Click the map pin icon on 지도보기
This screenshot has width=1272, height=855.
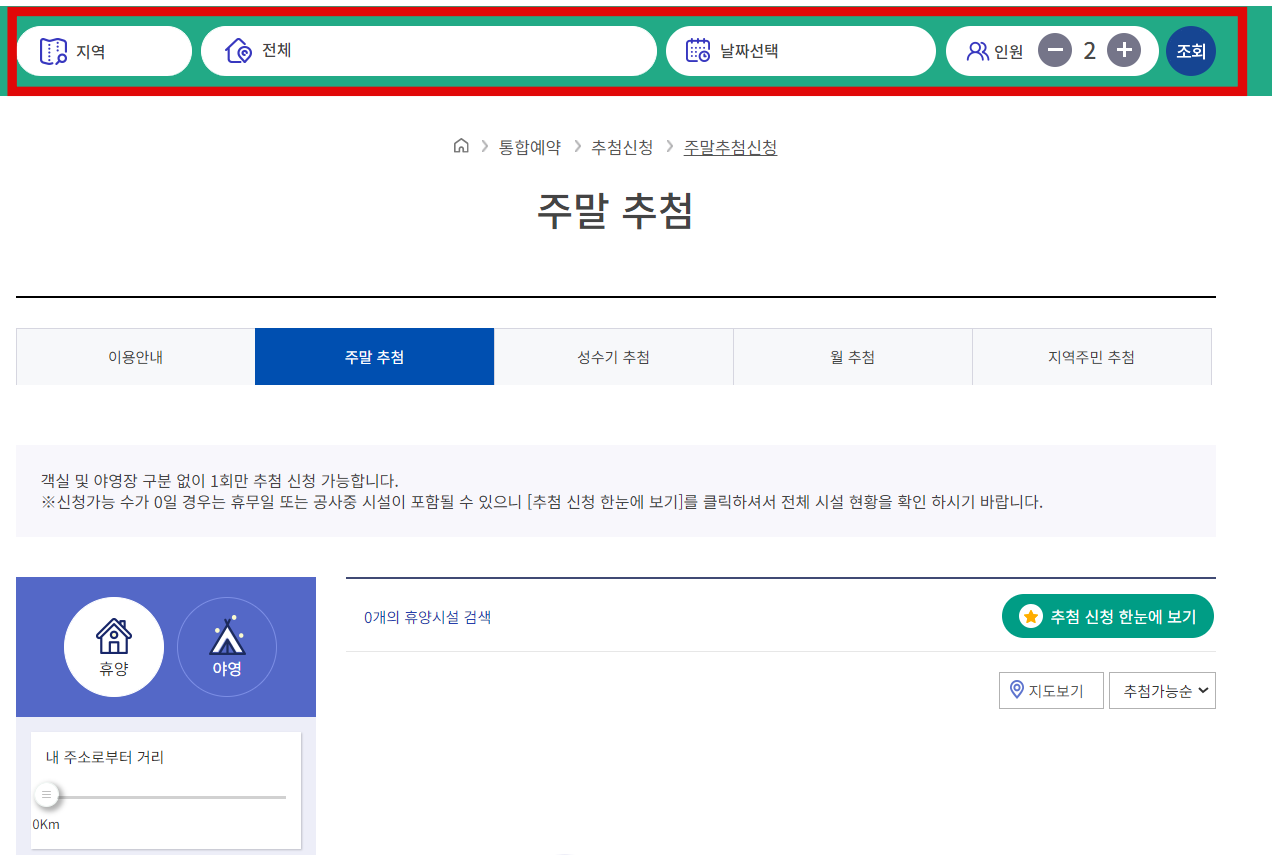[x=1015, y=690]
